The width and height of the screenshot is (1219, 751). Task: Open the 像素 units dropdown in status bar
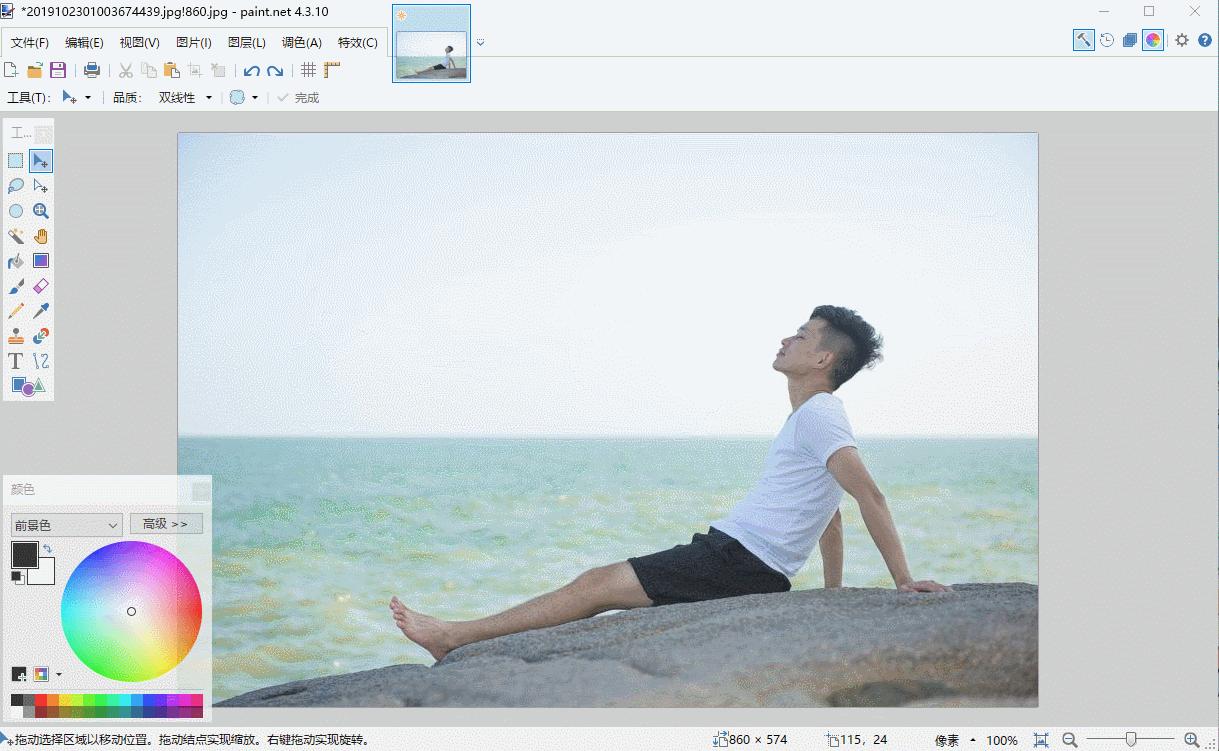(953, 740)
